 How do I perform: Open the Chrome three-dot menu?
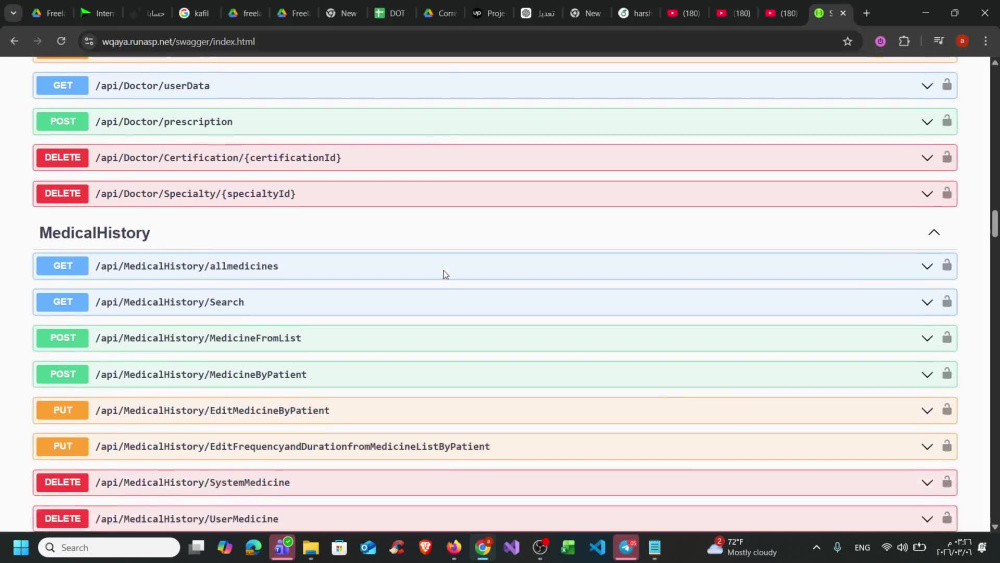point(985,41)
